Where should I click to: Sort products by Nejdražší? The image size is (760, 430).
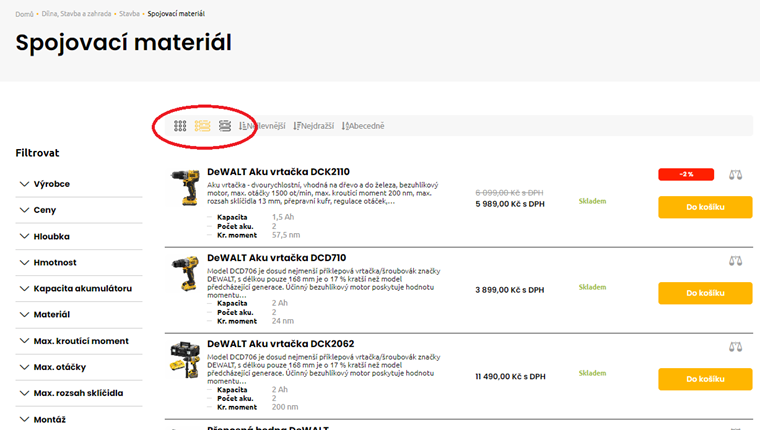click(x=314, y=126)
